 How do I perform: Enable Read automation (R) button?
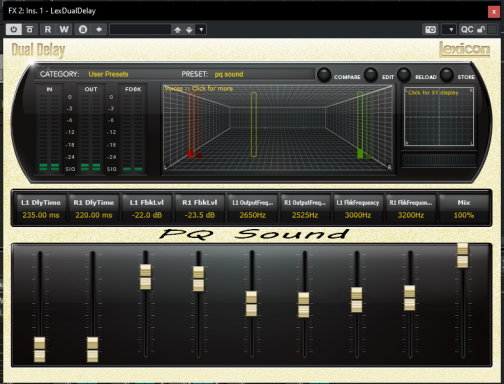48,29
